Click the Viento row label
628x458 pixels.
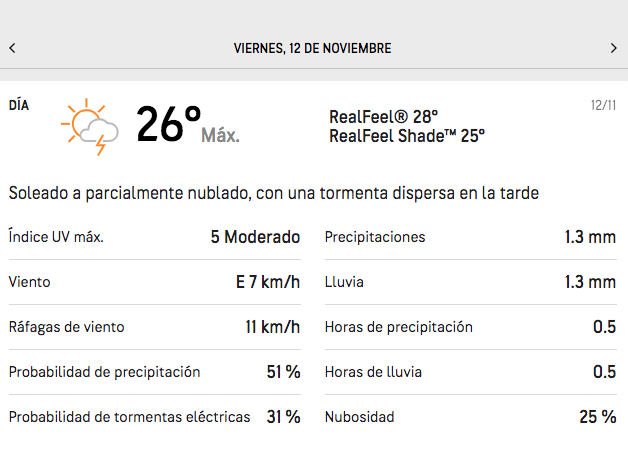(29, 282)
